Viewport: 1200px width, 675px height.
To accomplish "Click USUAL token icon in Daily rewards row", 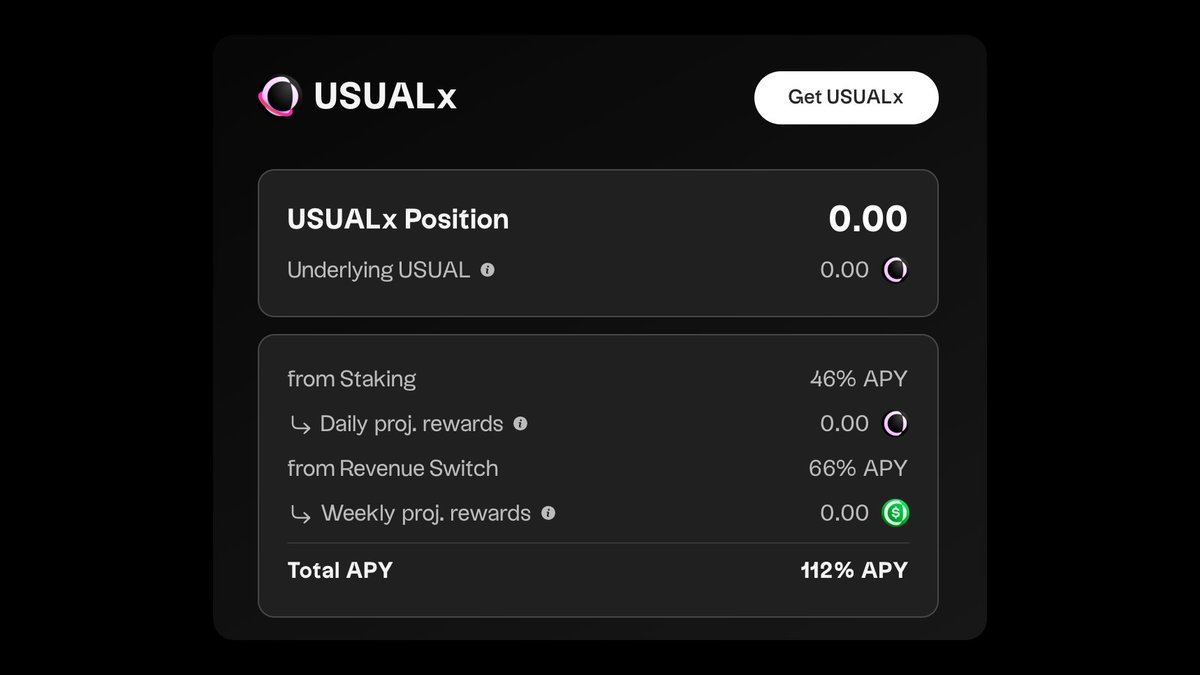I will point(895,424).
